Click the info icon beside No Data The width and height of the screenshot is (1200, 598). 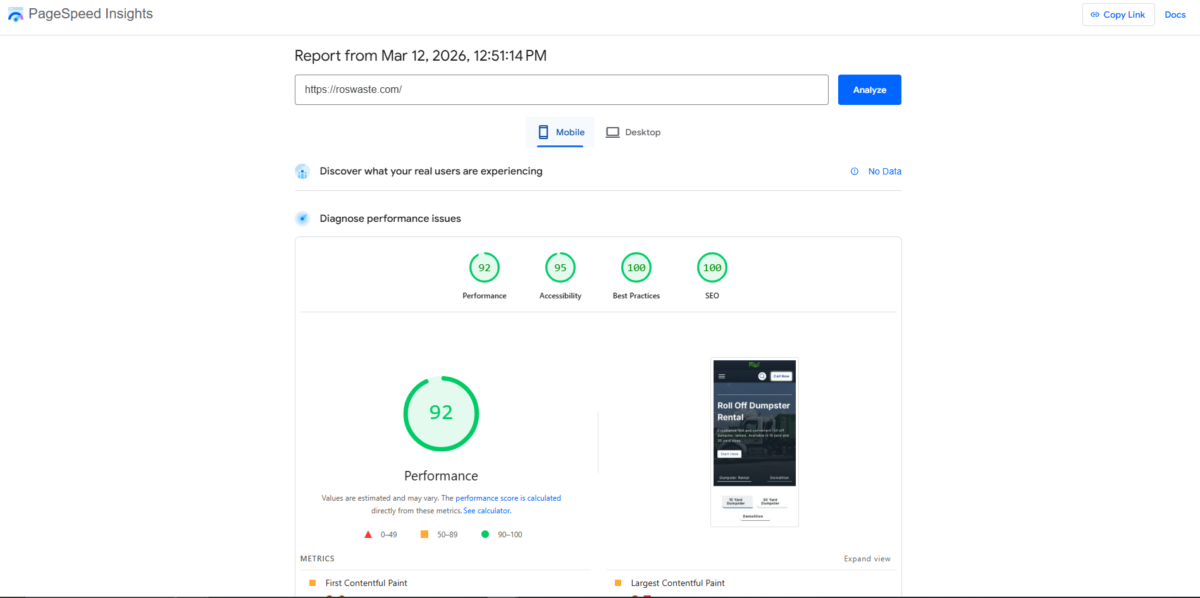pos(854,171)
